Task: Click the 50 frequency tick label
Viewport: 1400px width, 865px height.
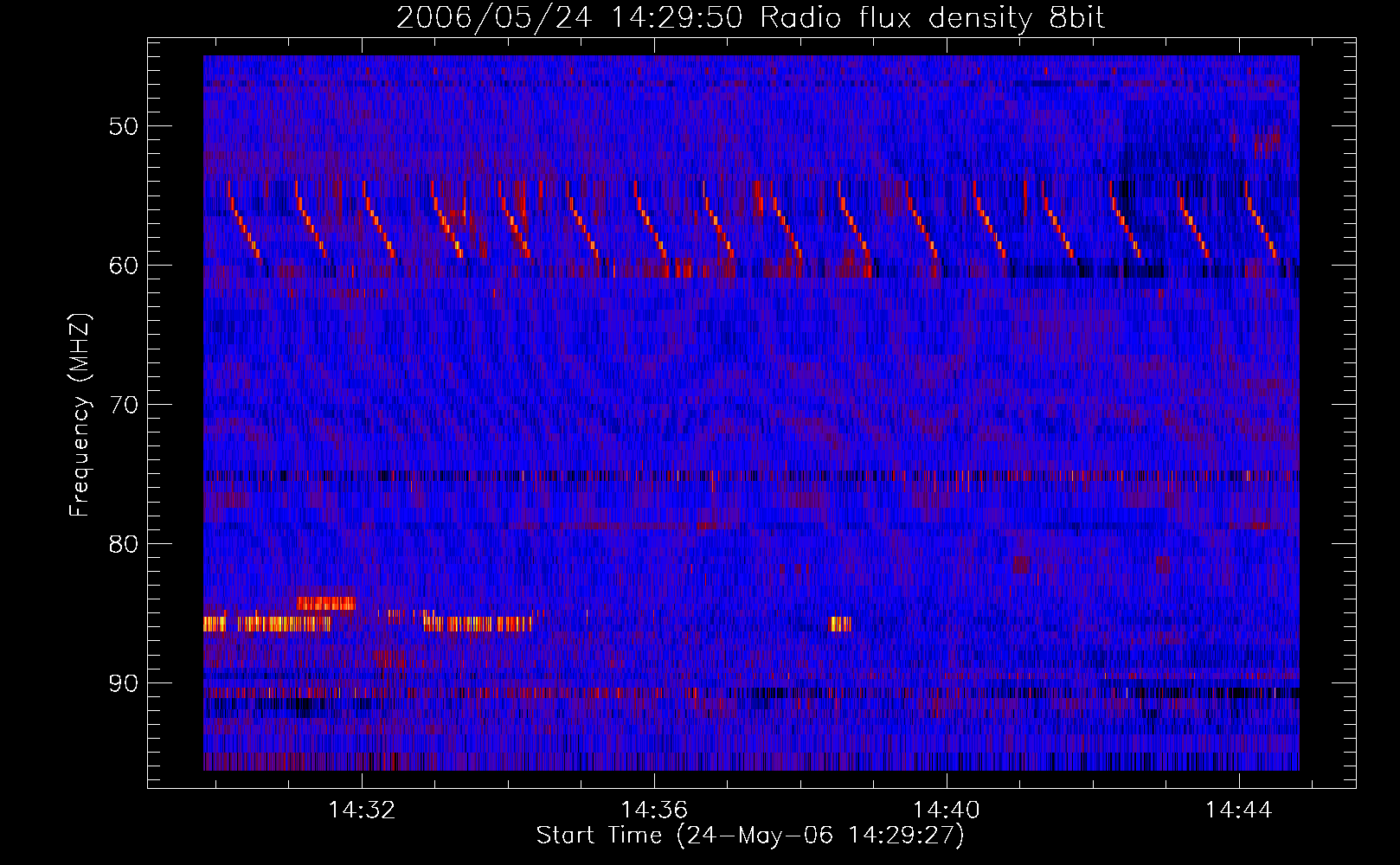Action: 124,126
